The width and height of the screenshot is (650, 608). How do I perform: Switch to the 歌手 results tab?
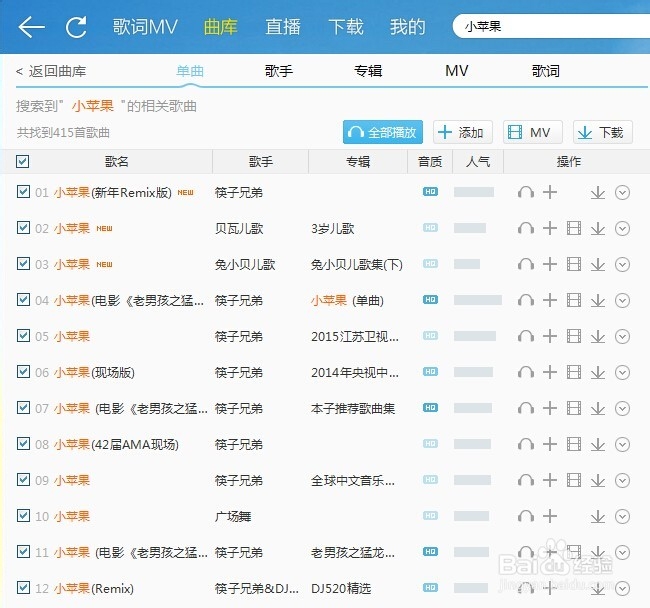(279, 71)
